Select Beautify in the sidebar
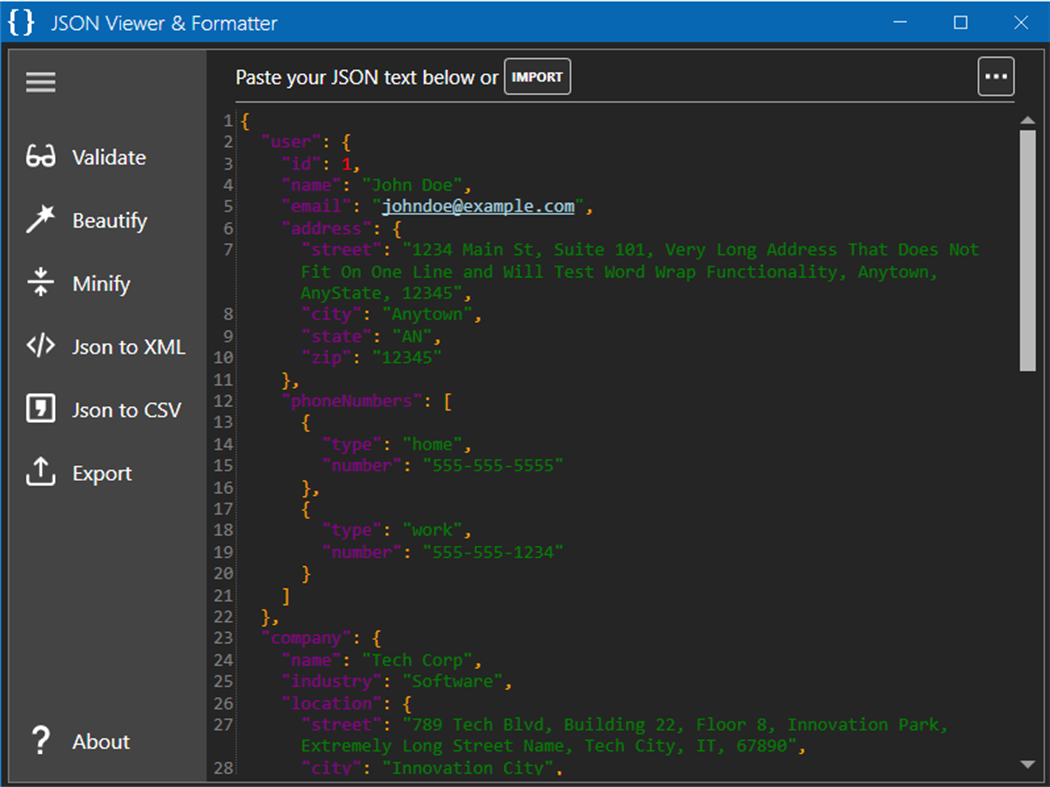1050x787 pixels. [110, 220]
